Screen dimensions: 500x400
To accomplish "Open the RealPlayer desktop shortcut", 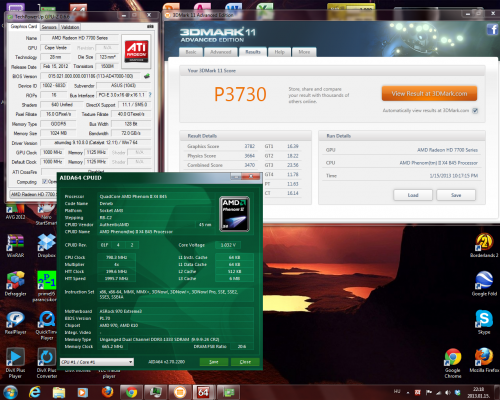I will (x=15, y=323).
